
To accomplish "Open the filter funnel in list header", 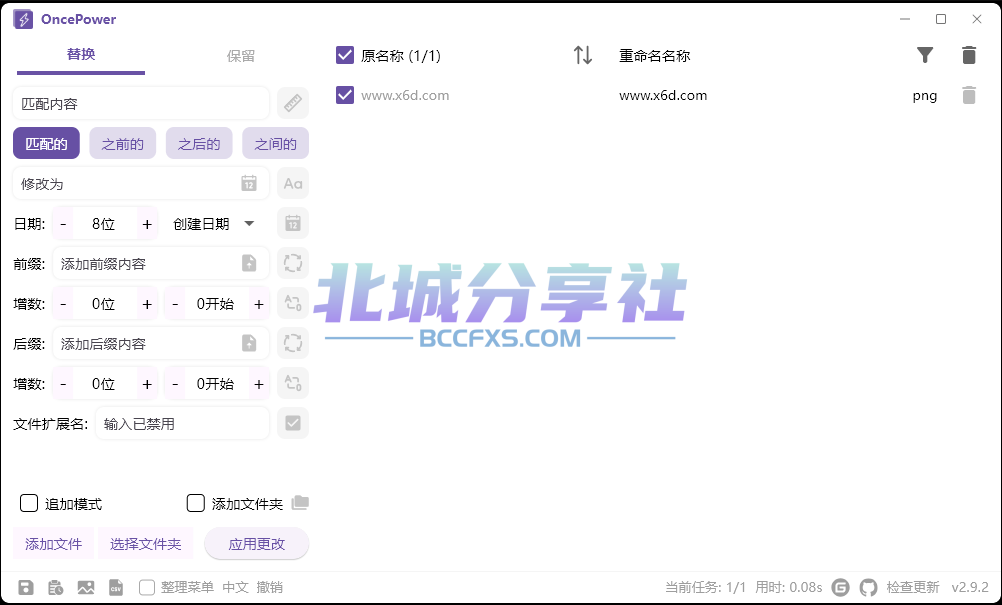I will point(925,56).
